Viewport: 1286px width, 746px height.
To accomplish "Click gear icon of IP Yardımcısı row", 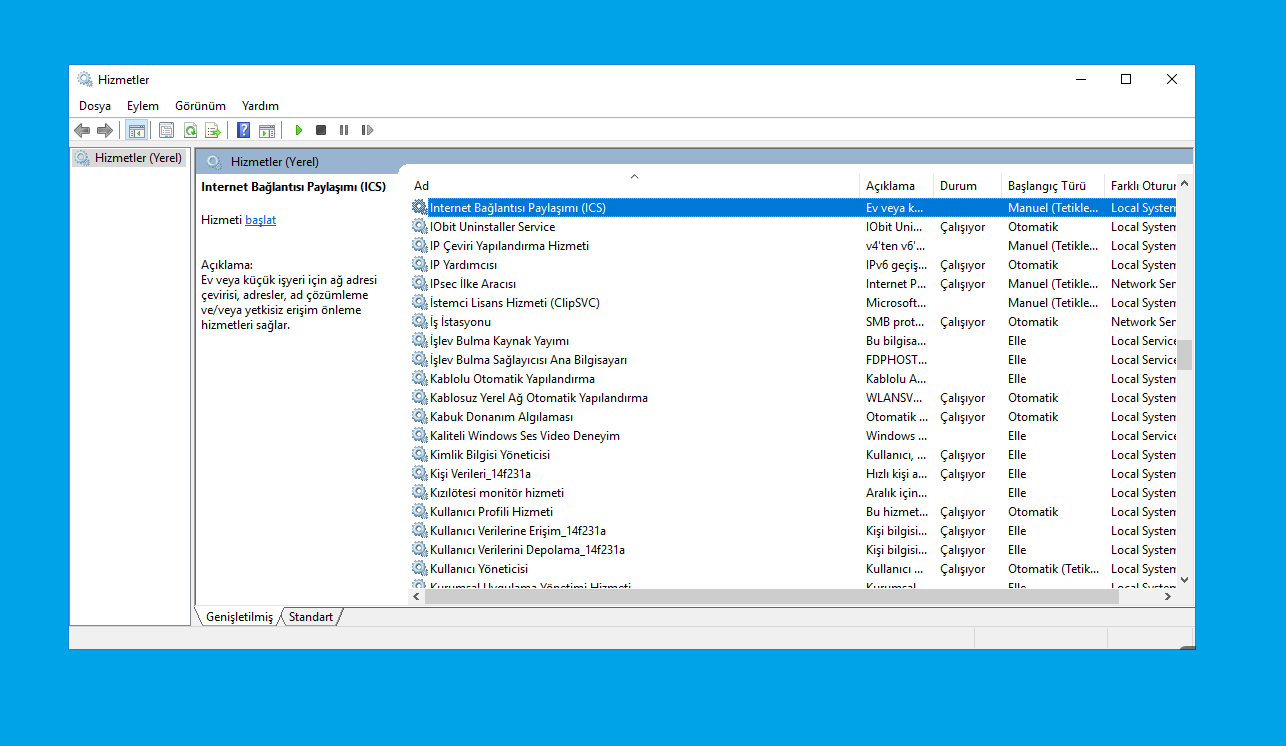I will click(419, 265).
